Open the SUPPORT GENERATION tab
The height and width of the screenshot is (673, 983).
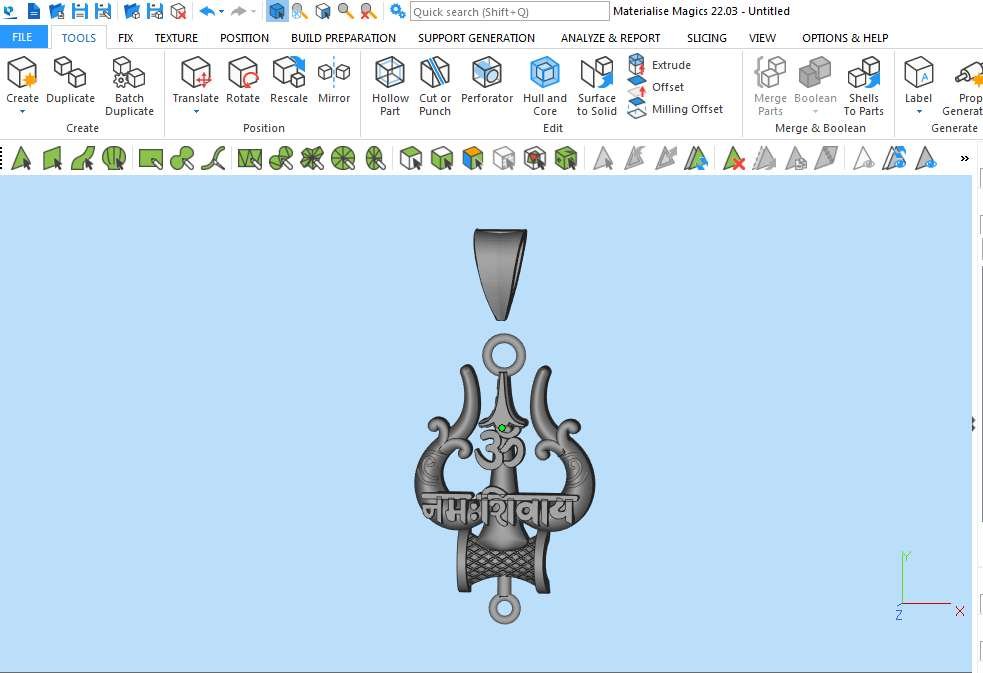click(476, 38)
